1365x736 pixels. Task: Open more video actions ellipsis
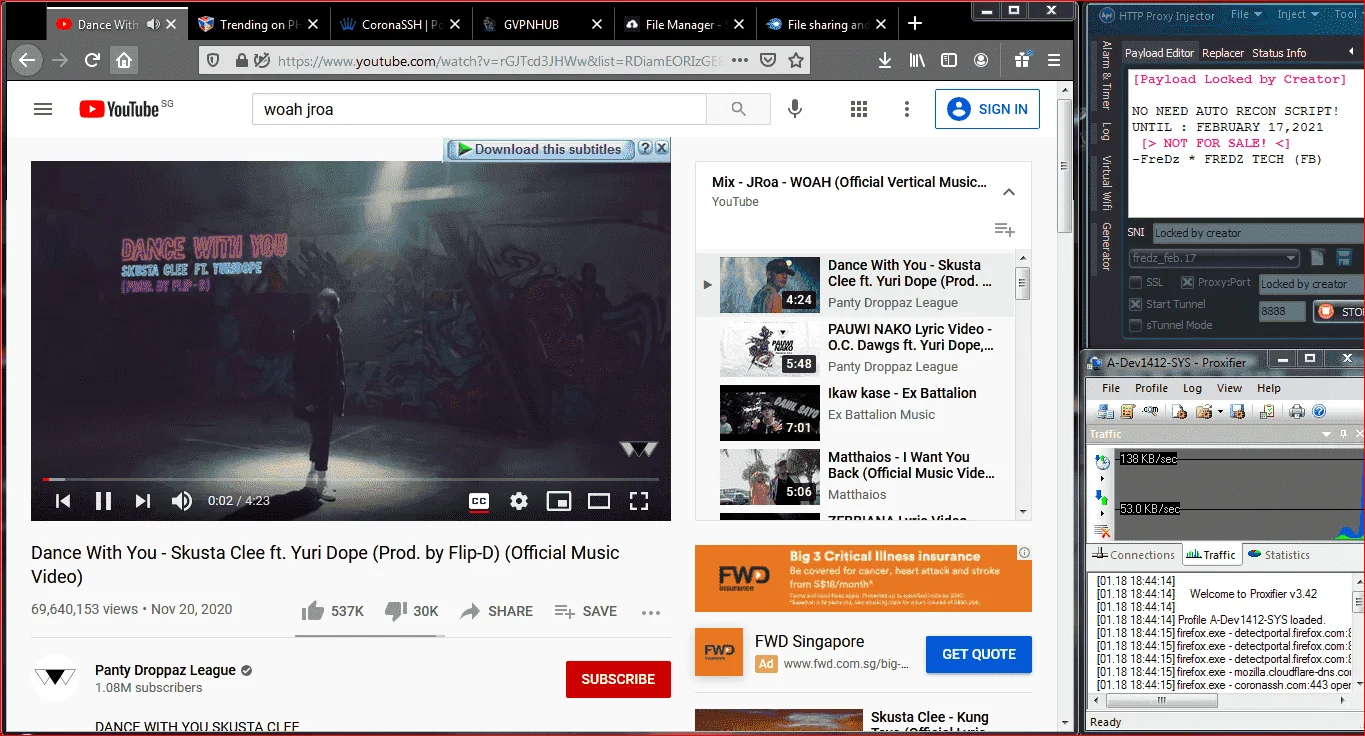651,612
